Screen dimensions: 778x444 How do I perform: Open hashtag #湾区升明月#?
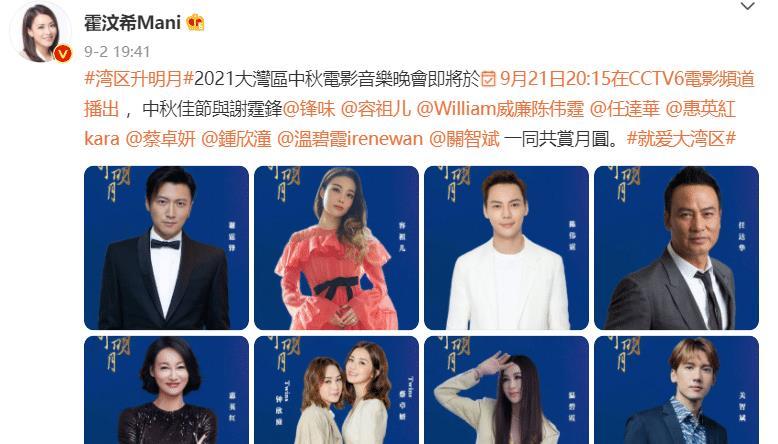(x=139, y=79)
